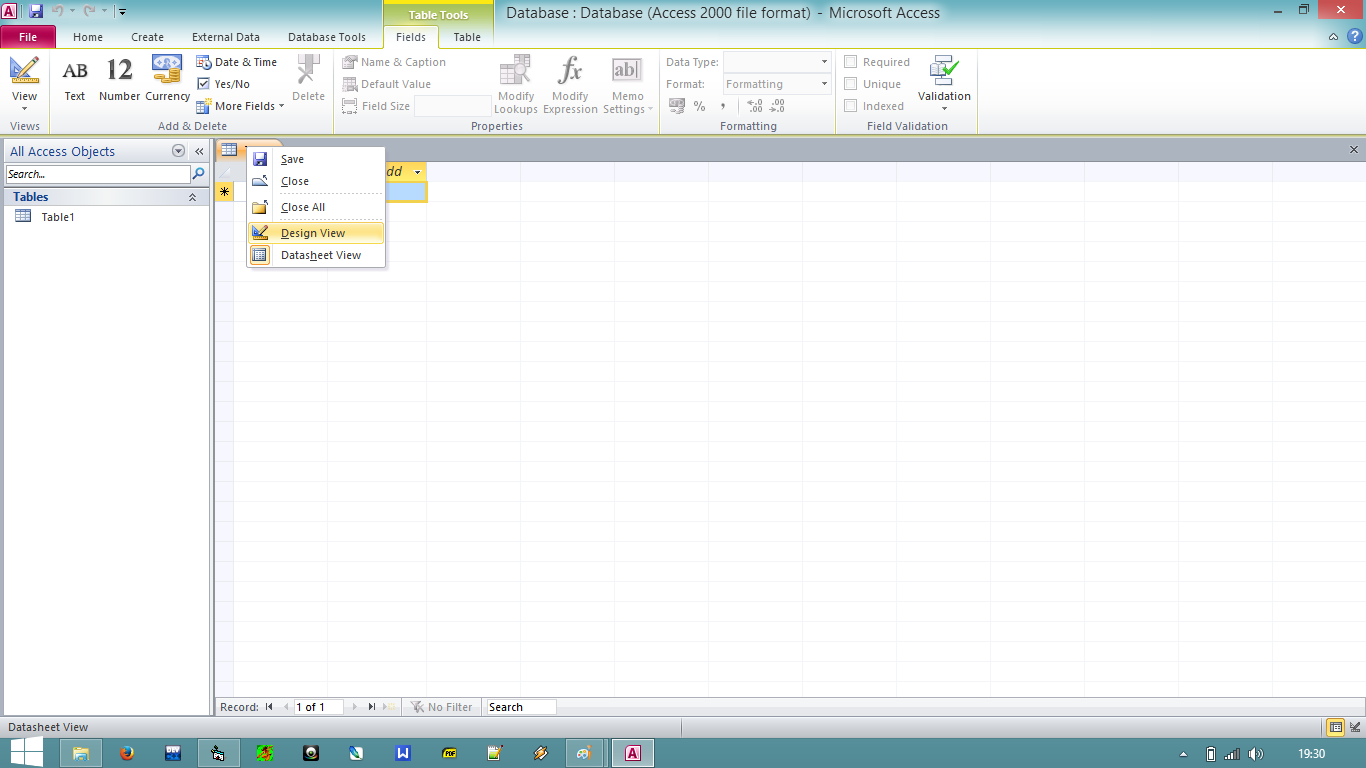
Task: Open Firefox from the taskbar
Action: [127, 753]
